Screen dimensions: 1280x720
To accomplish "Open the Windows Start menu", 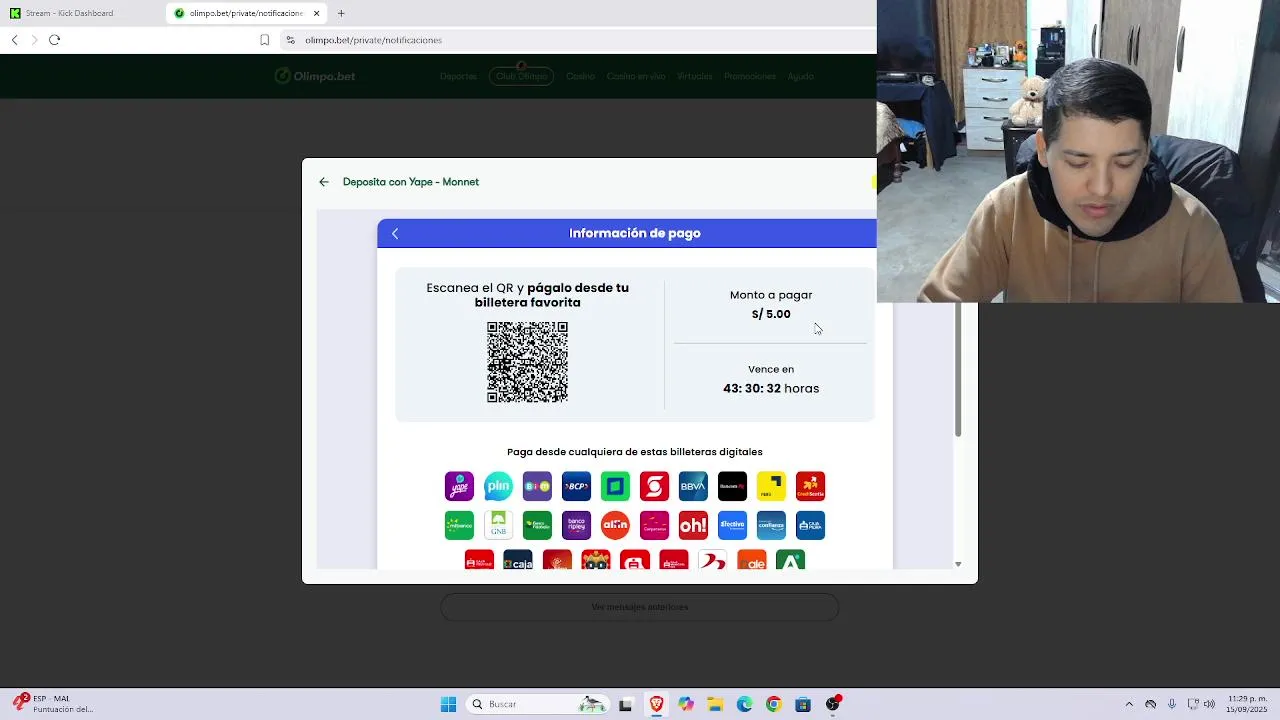I will click(448, 704).
